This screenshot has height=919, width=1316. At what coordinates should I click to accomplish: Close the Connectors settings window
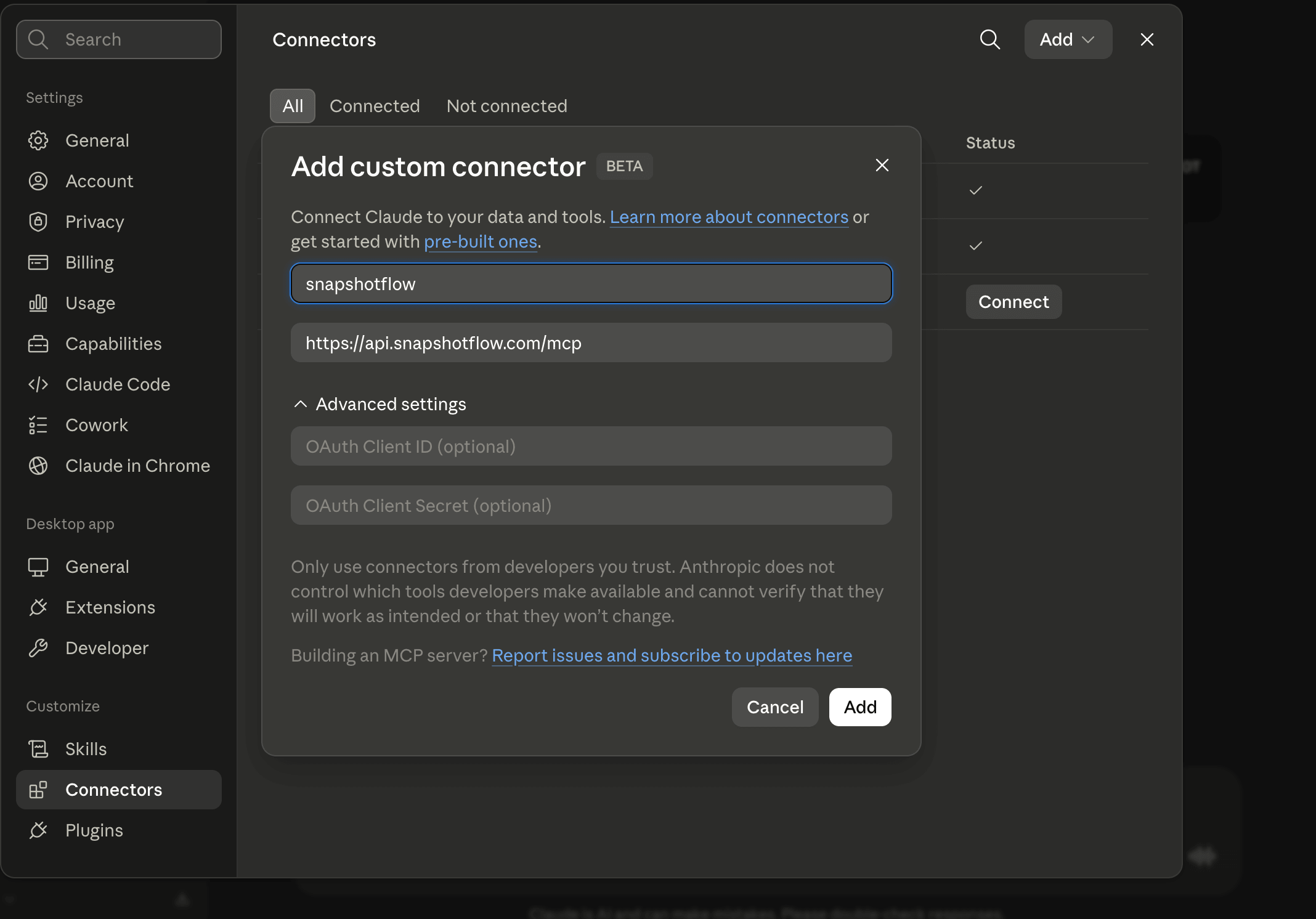pos(1147,39)
